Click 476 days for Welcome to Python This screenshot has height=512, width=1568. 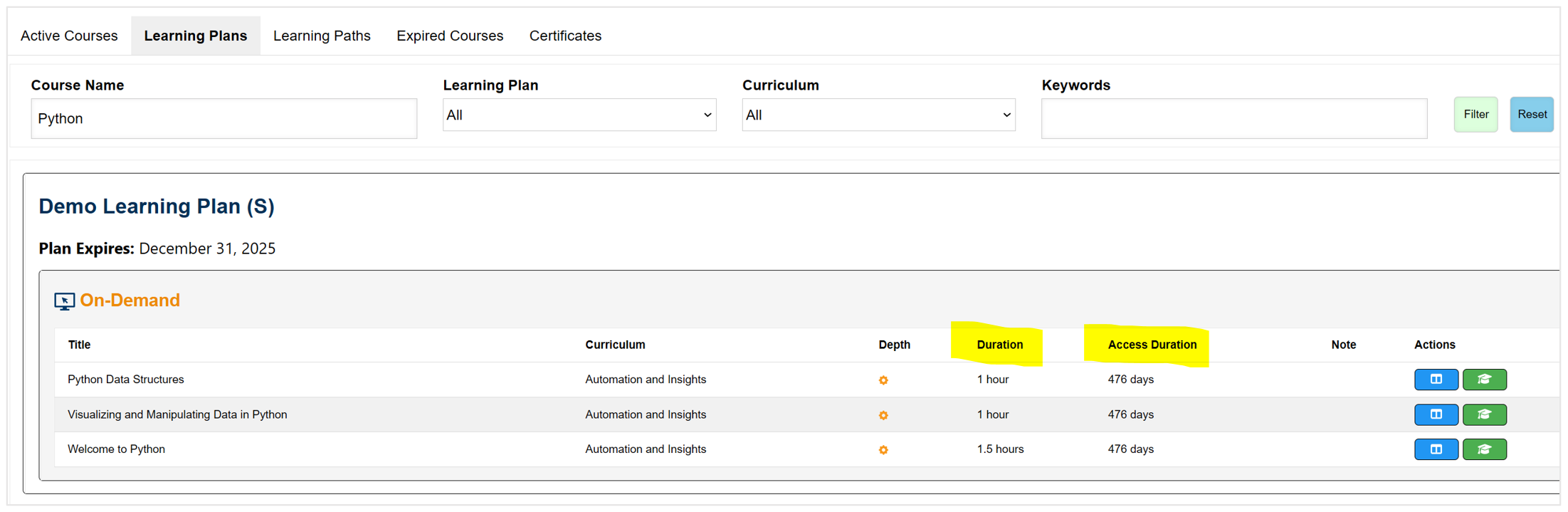pos(1130,449)
